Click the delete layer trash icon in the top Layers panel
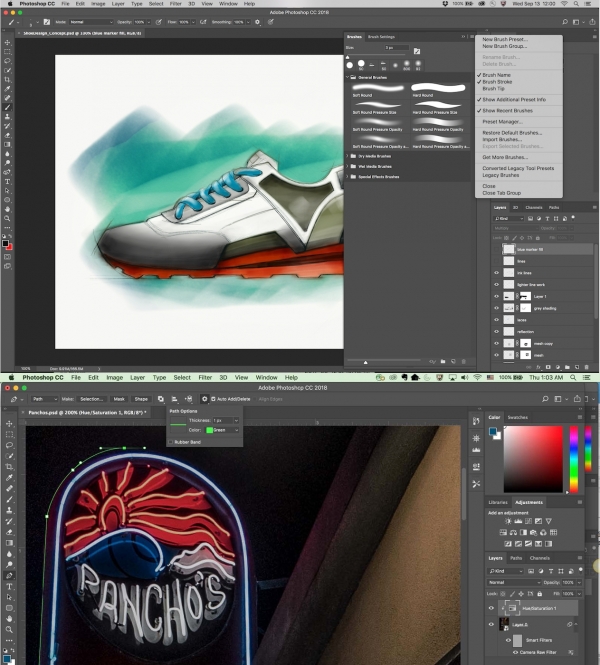 click(x=586, y=367)
